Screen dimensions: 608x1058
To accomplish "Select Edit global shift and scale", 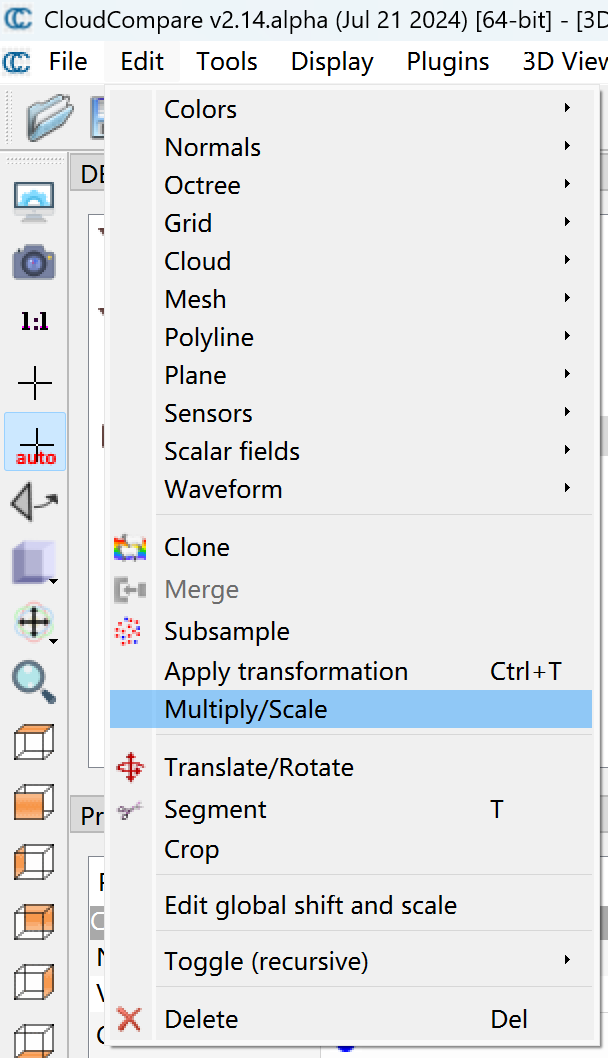I will tap(351, 906).
